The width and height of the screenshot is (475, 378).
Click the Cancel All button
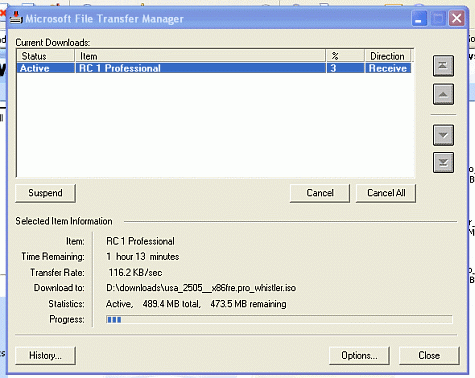coord(386,193)
